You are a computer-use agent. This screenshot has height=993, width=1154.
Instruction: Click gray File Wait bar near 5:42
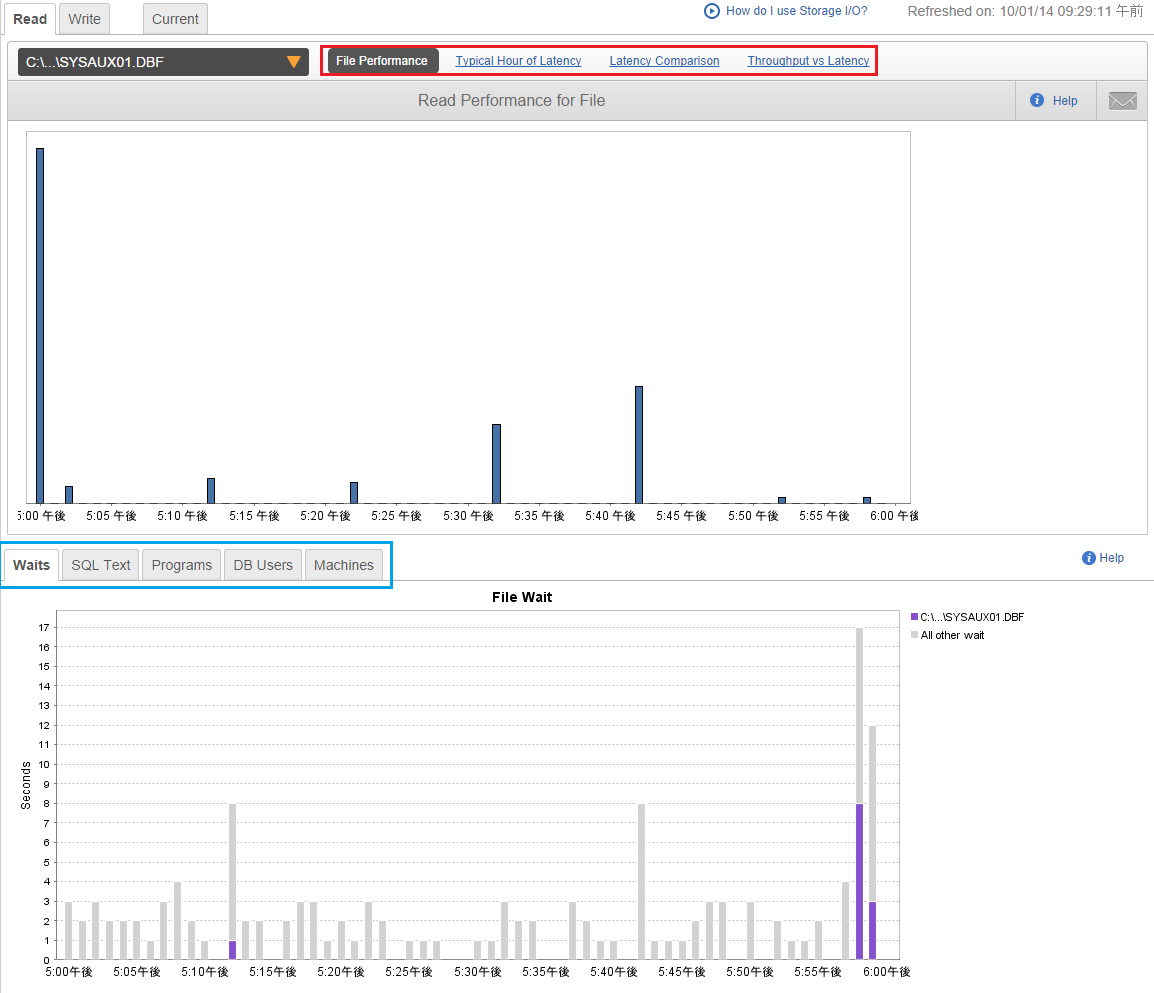pyautogui.click(x=642, y=881)
